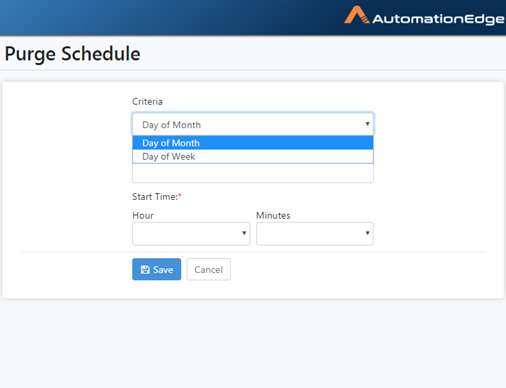The width and height of the screenshot is (506, 388).
Task: Click the Save button
Action: coord(157,269)
